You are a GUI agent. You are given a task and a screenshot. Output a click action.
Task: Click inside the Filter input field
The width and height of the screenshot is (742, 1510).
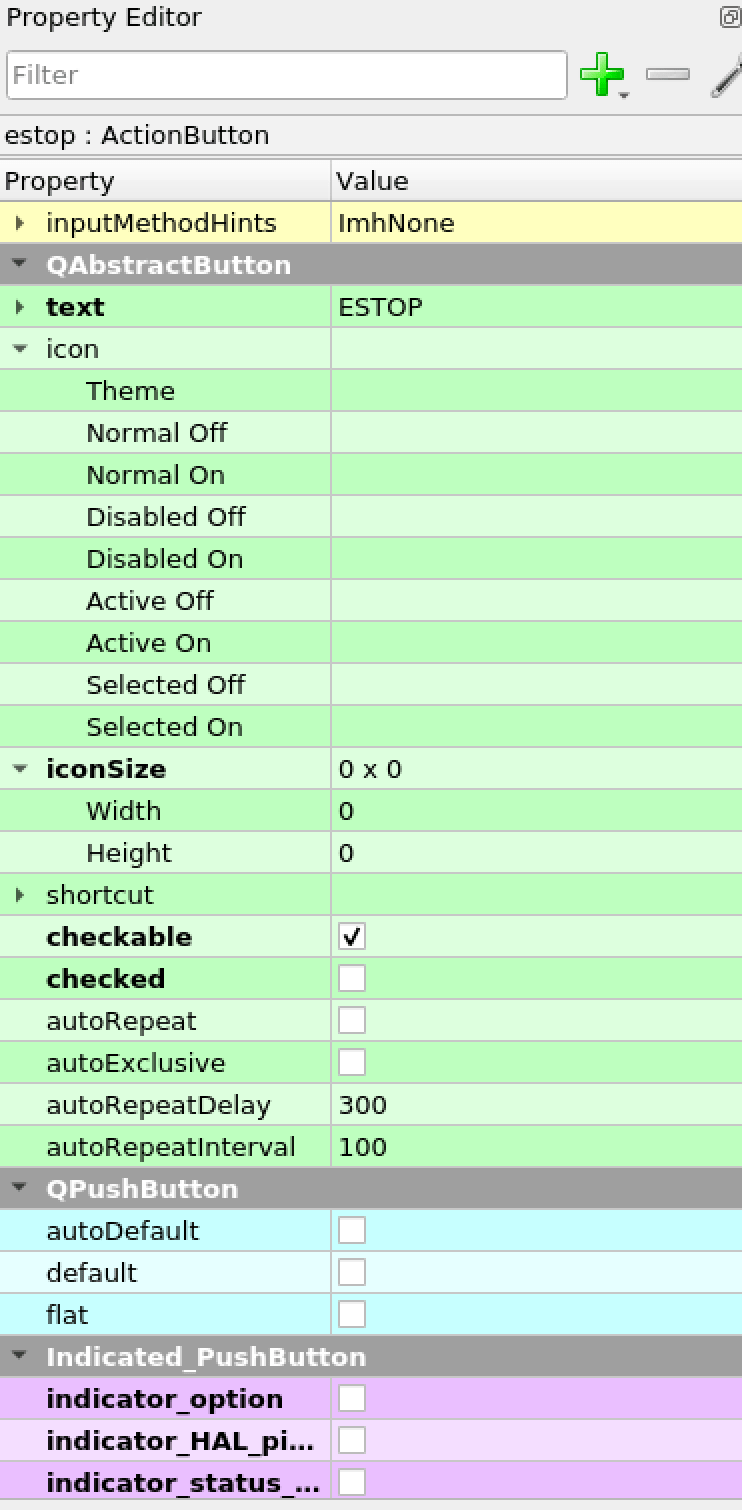tap(287, 74)
